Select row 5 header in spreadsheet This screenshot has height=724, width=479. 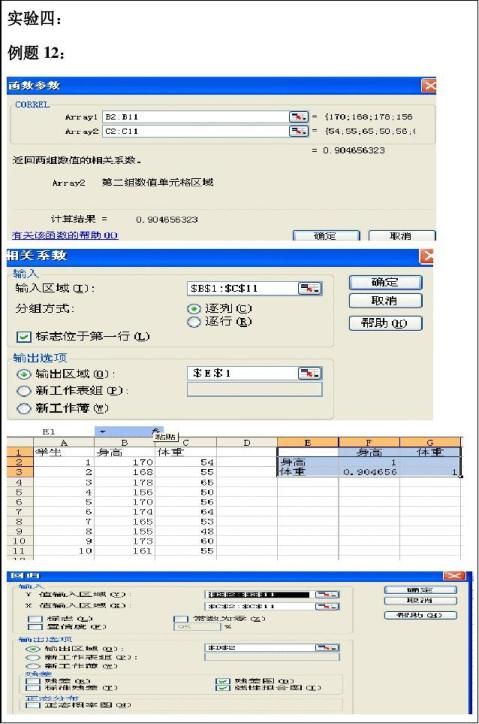click(x=19, y=492)
